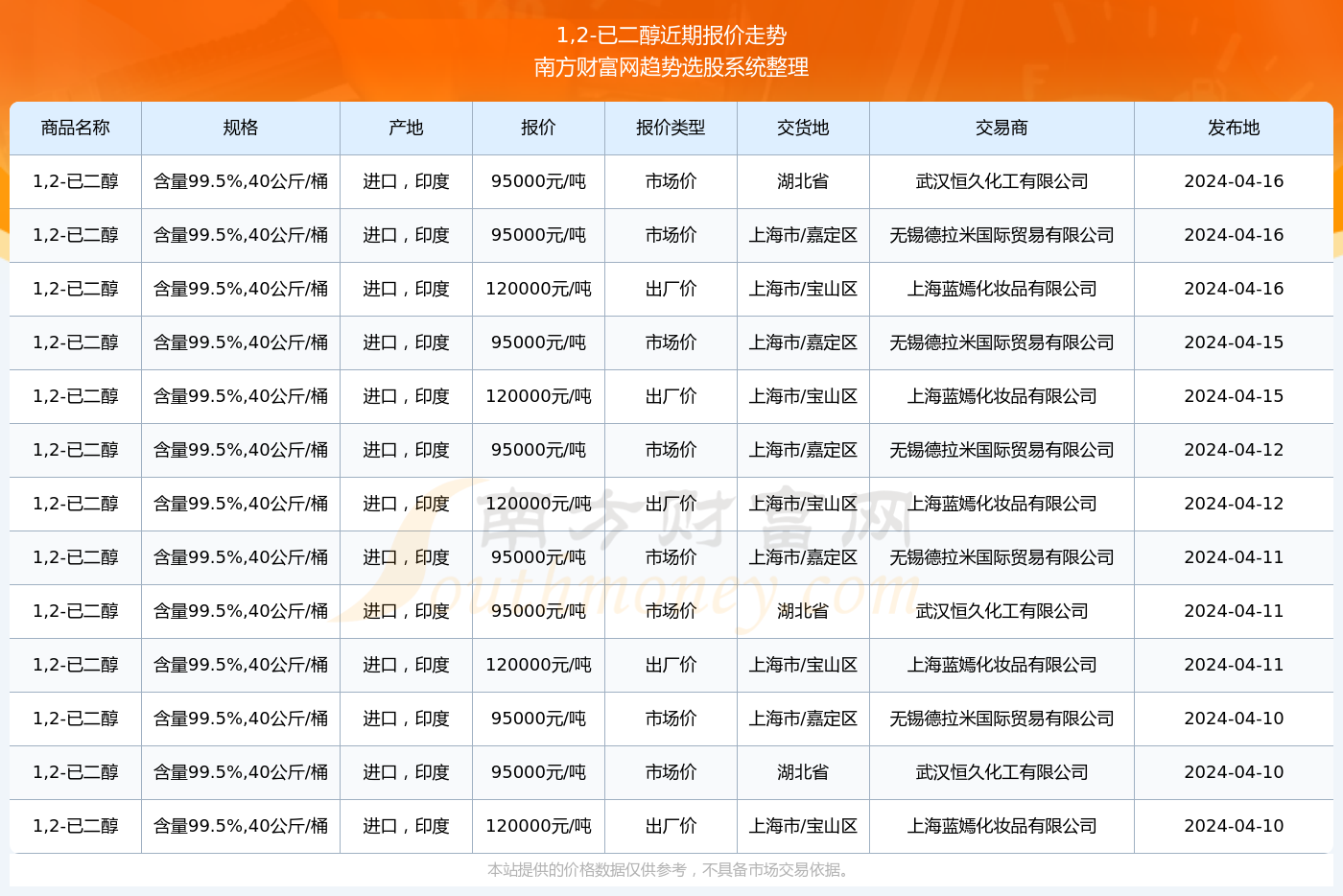This screenshot has height=896, width=1343.
Task: Click the 含量99.5% spec in the 2024-04-12 上海蓝嫣 row
Action: point(241,504)
